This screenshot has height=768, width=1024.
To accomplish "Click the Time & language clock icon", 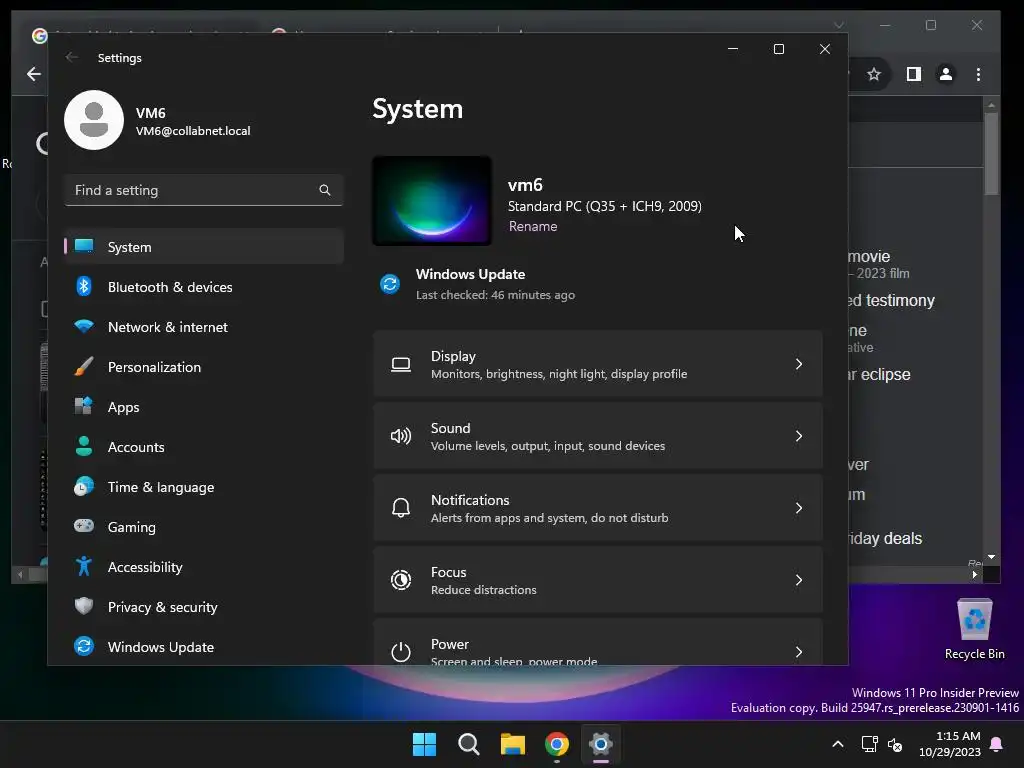I will [84, 487].
